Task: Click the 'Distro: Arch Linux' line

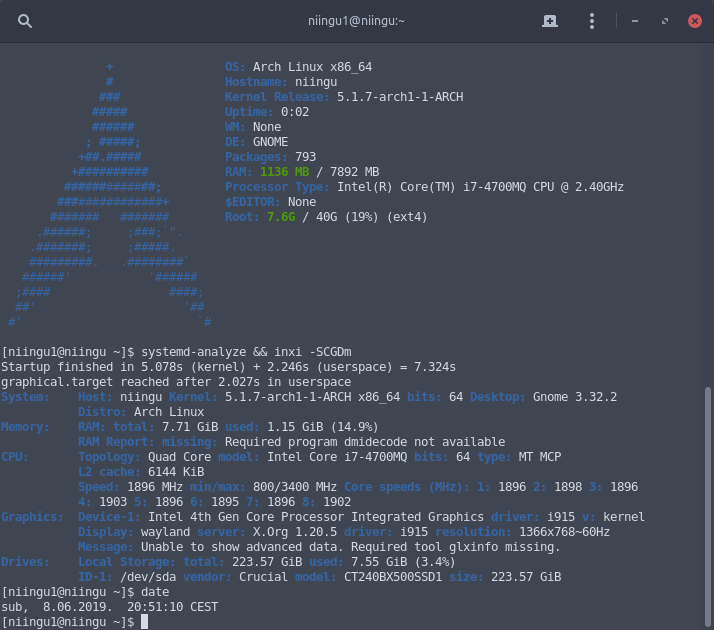Action: [x=141, y=412]
